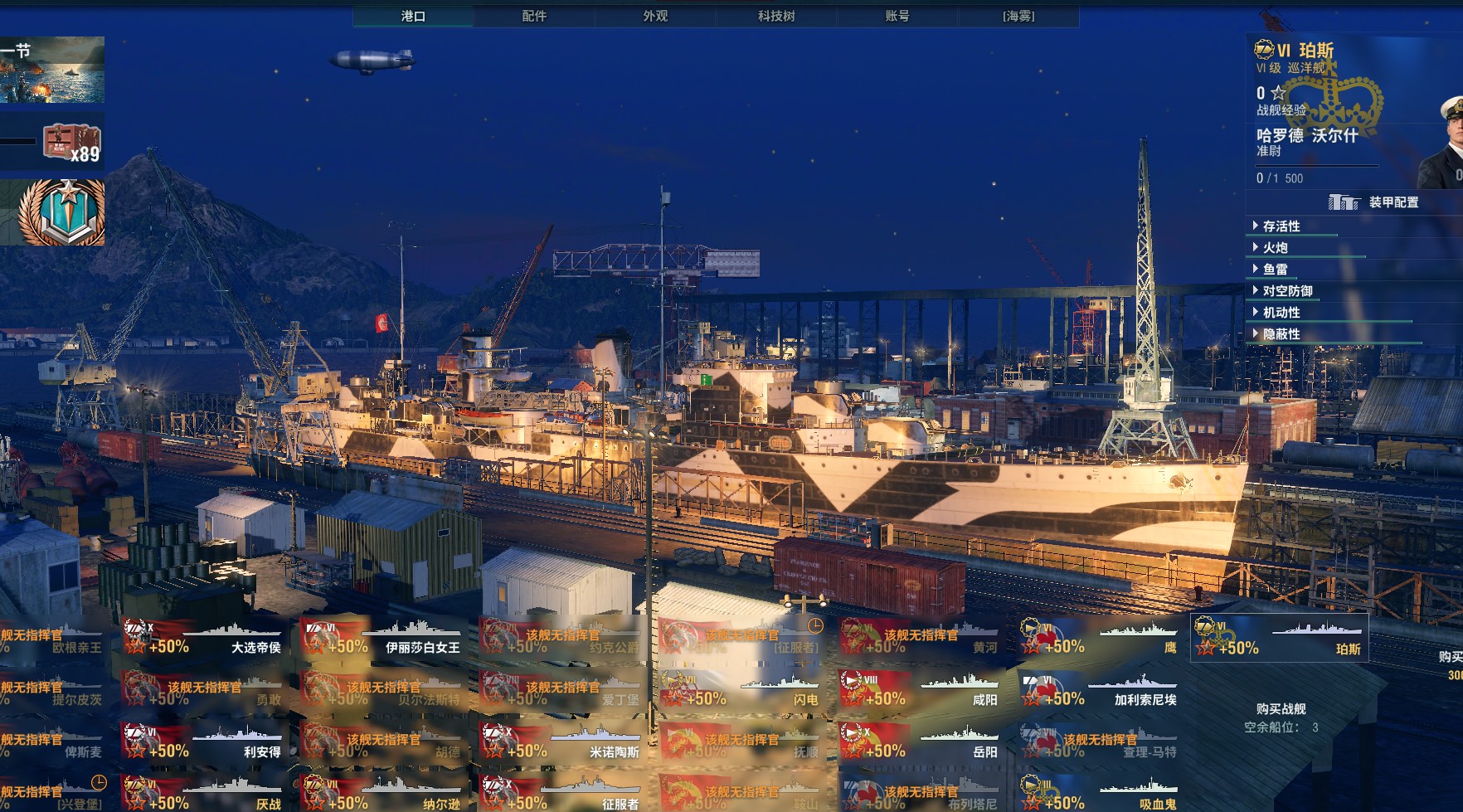Select the 提尔皮茨 ship card
This screenshot has height=812, width=1463.
coord(52,688)
